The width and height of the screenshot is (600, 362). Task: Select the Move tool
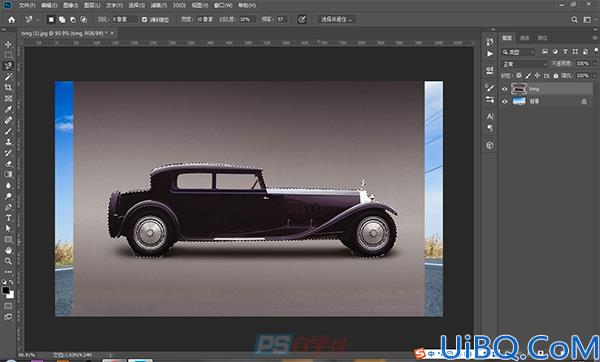pos(8,44)
